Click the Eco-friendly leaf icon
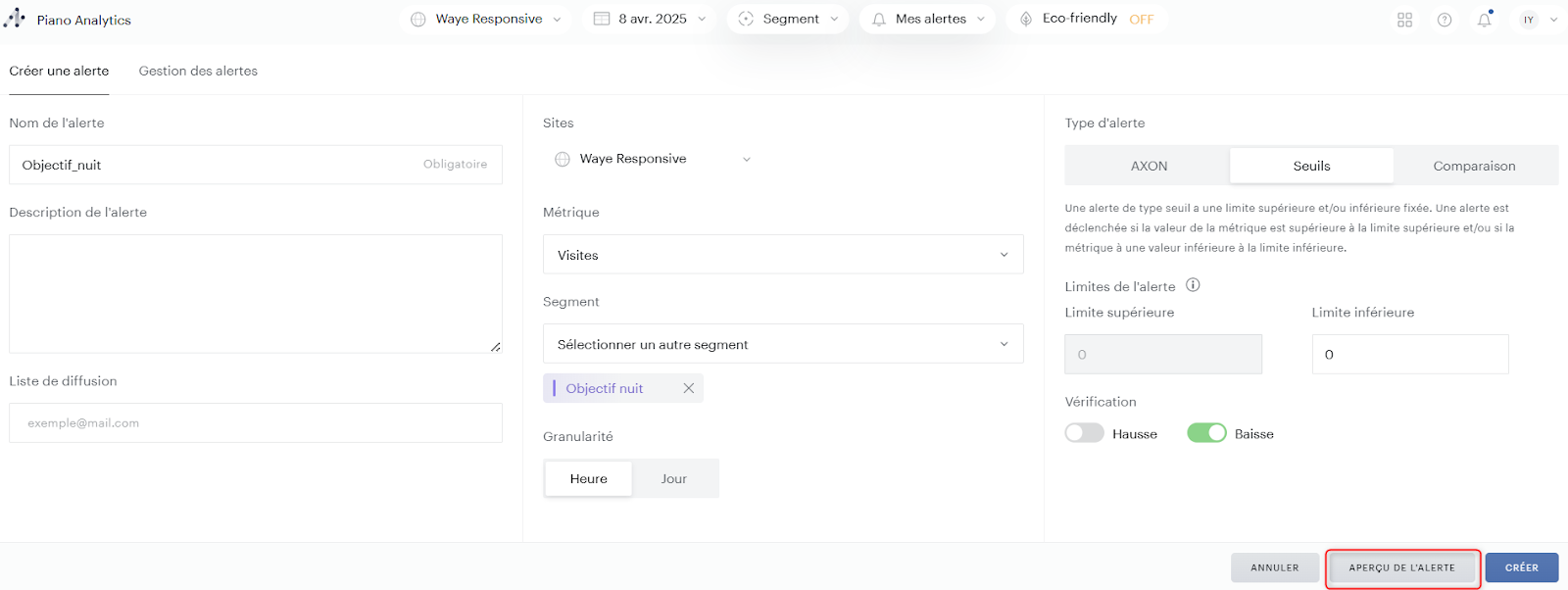Image resolution: width=1568 pixels, height=590 pixels. pyautogui.click(x=1026, y=20)
